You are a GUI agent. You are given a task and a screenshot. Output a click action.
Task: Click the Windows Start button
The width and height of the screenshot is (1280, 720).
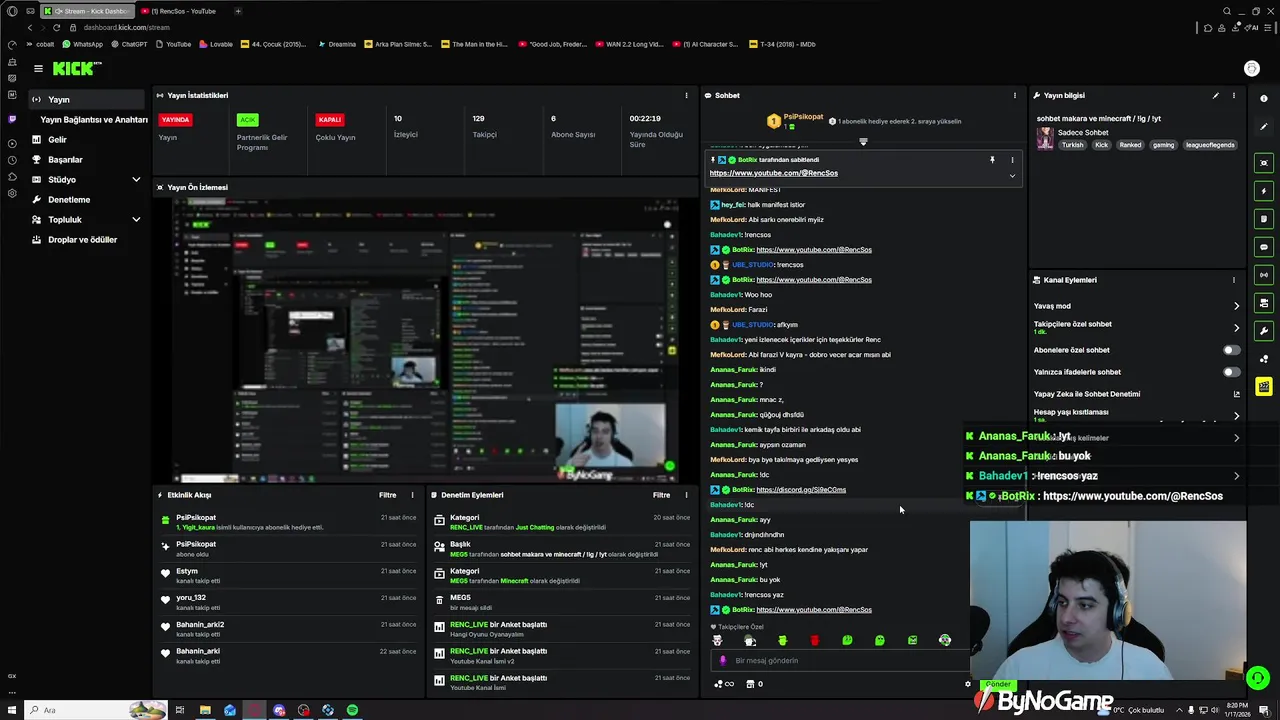[x=10, y=710]
